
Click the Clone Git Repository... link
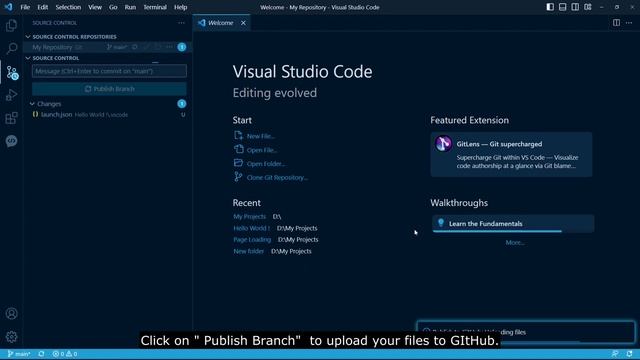[x=277, y=178]
